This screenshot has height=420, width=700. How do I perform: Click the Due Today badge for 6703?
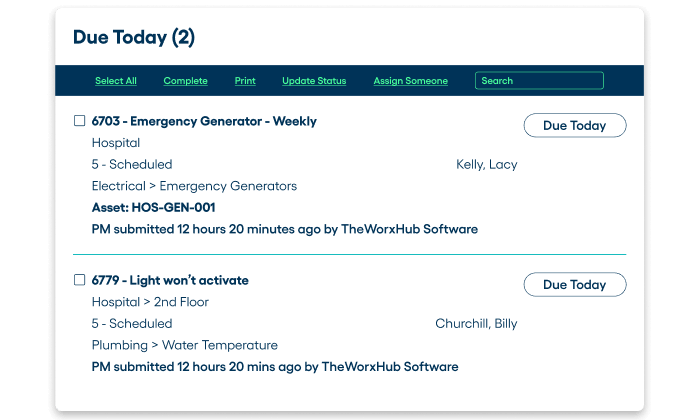575,125
